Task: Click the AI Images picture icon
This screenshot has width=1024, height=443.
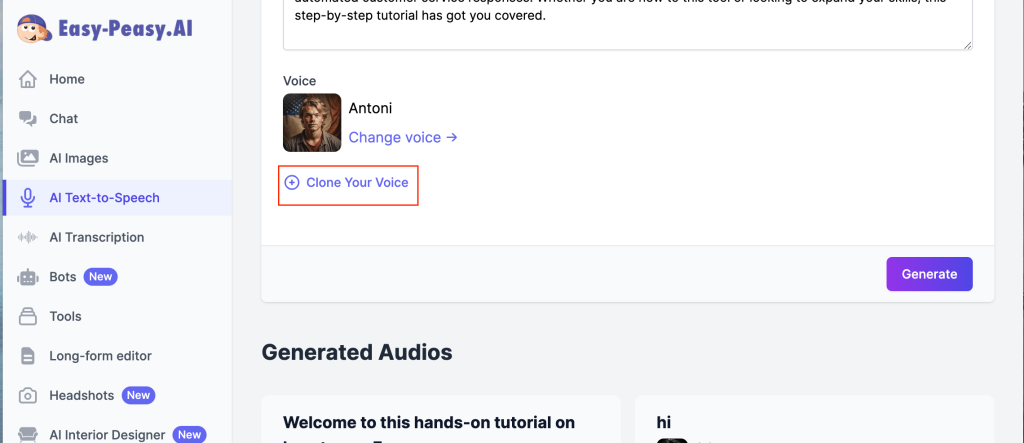Action: coord(28,158)
